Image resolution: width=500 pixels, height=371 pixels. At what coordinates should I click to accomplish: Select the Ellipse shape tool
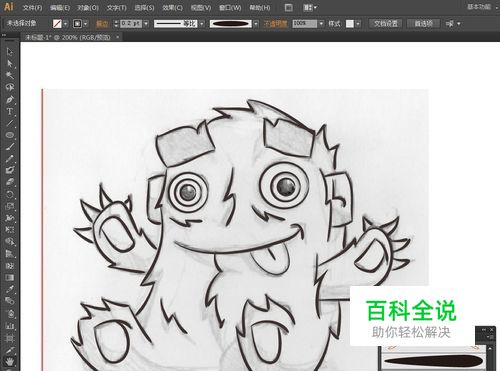pos(10,135)
